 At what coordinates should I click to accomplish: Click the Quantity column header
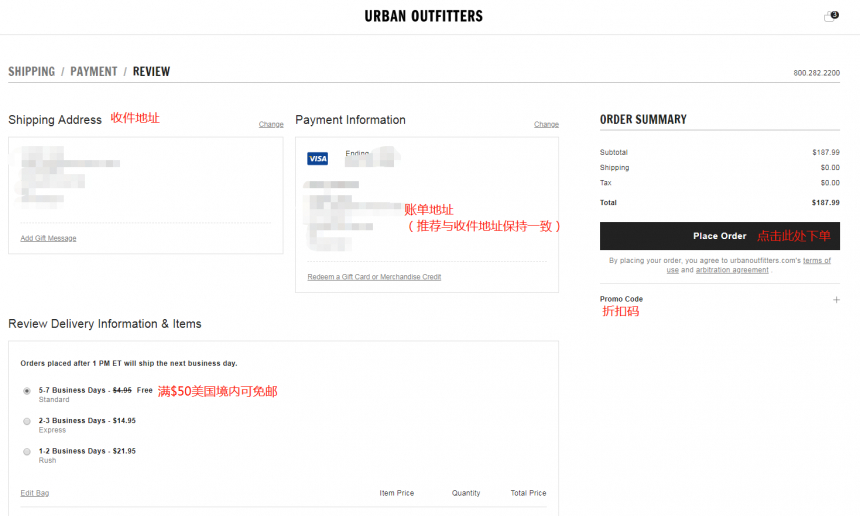point(466,493)
